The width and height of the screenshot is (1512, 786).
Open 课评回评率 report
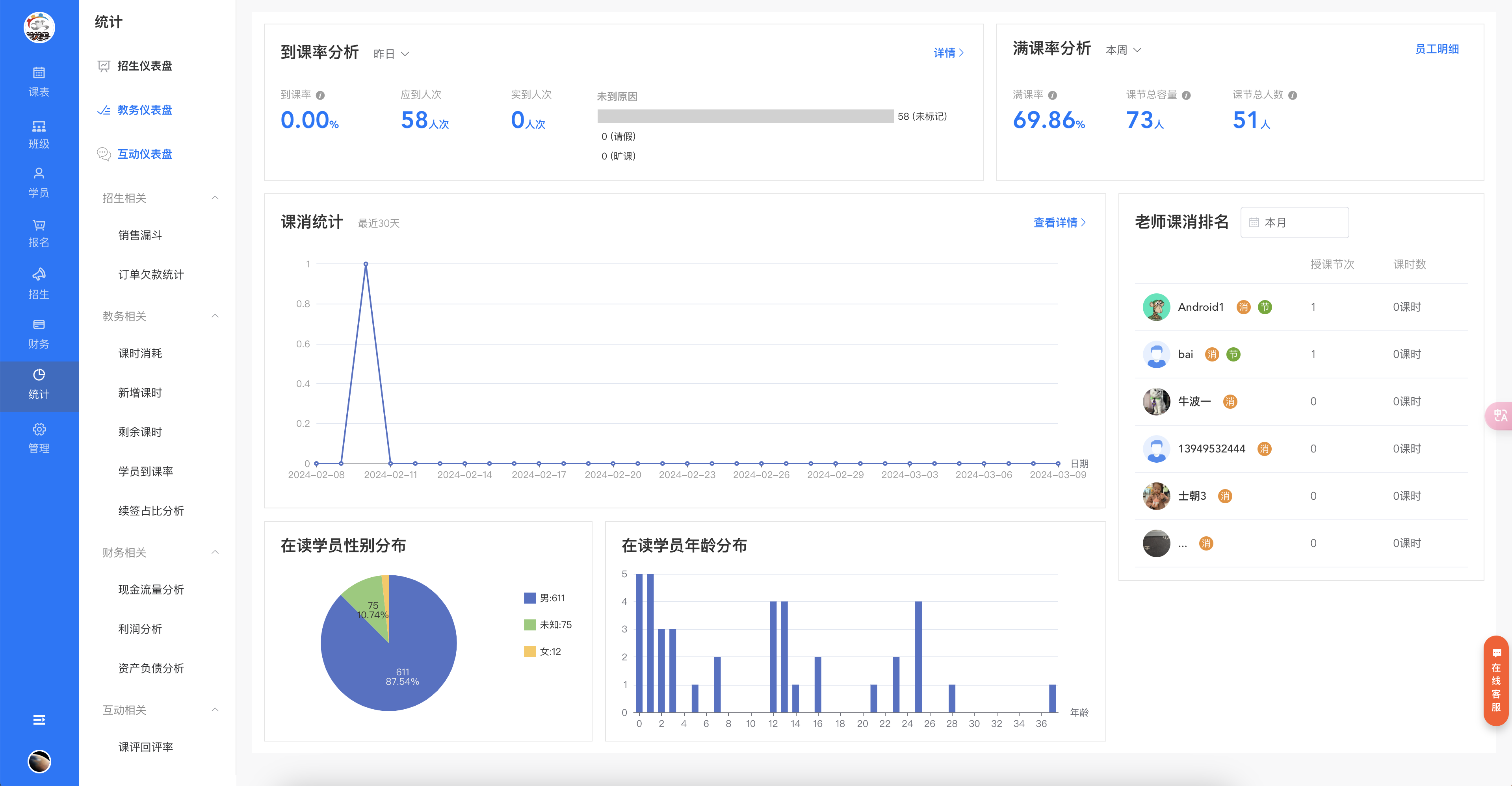[x=145, y=747]
